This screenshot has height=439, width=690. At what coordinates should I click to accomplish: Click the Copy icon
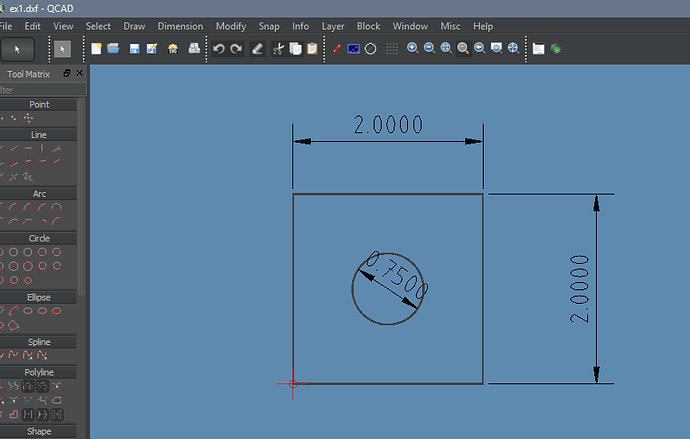[295, 48]
